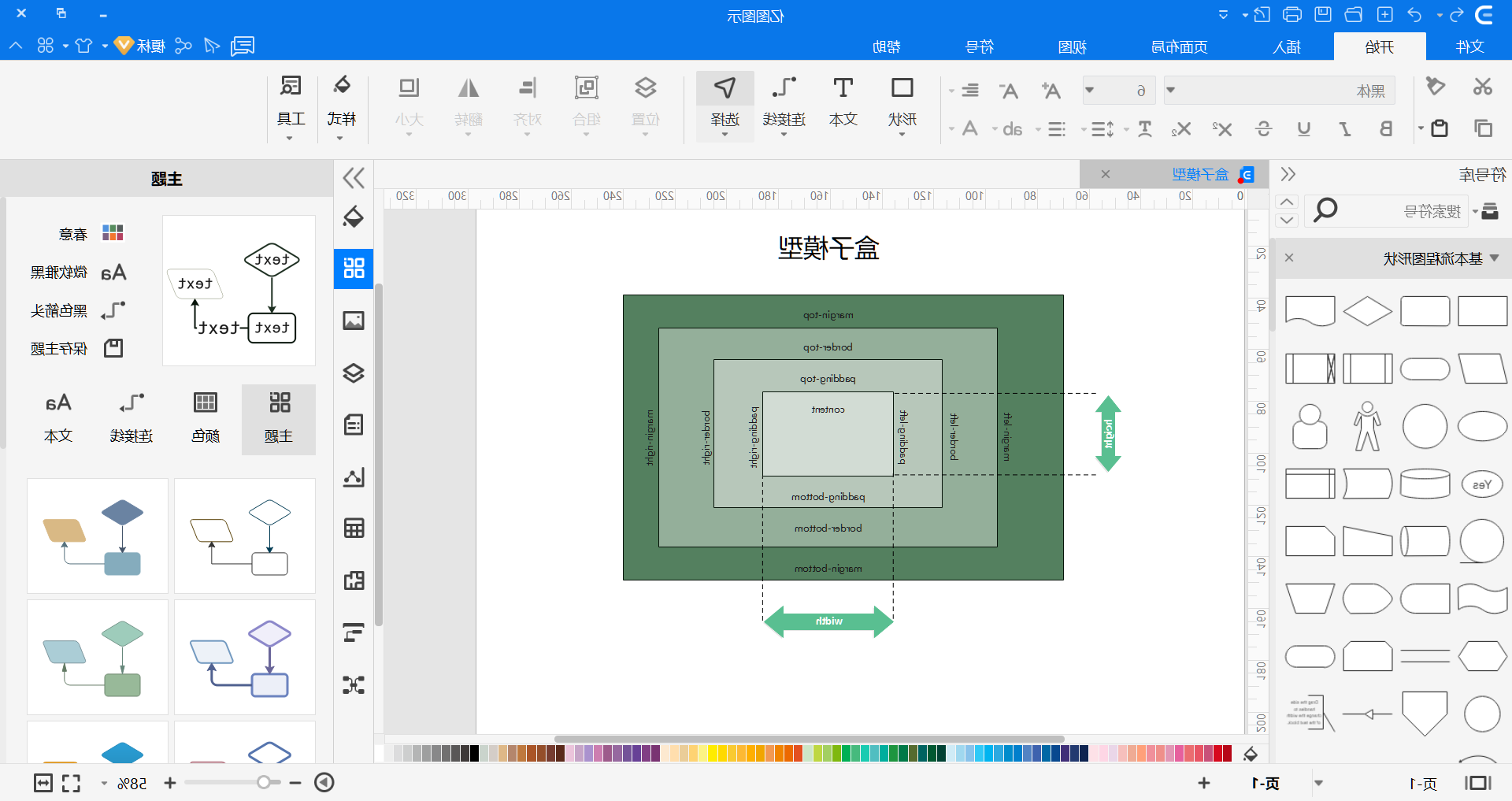
Task: Switch to the View (视图) tab
Action: (1072, 46)
